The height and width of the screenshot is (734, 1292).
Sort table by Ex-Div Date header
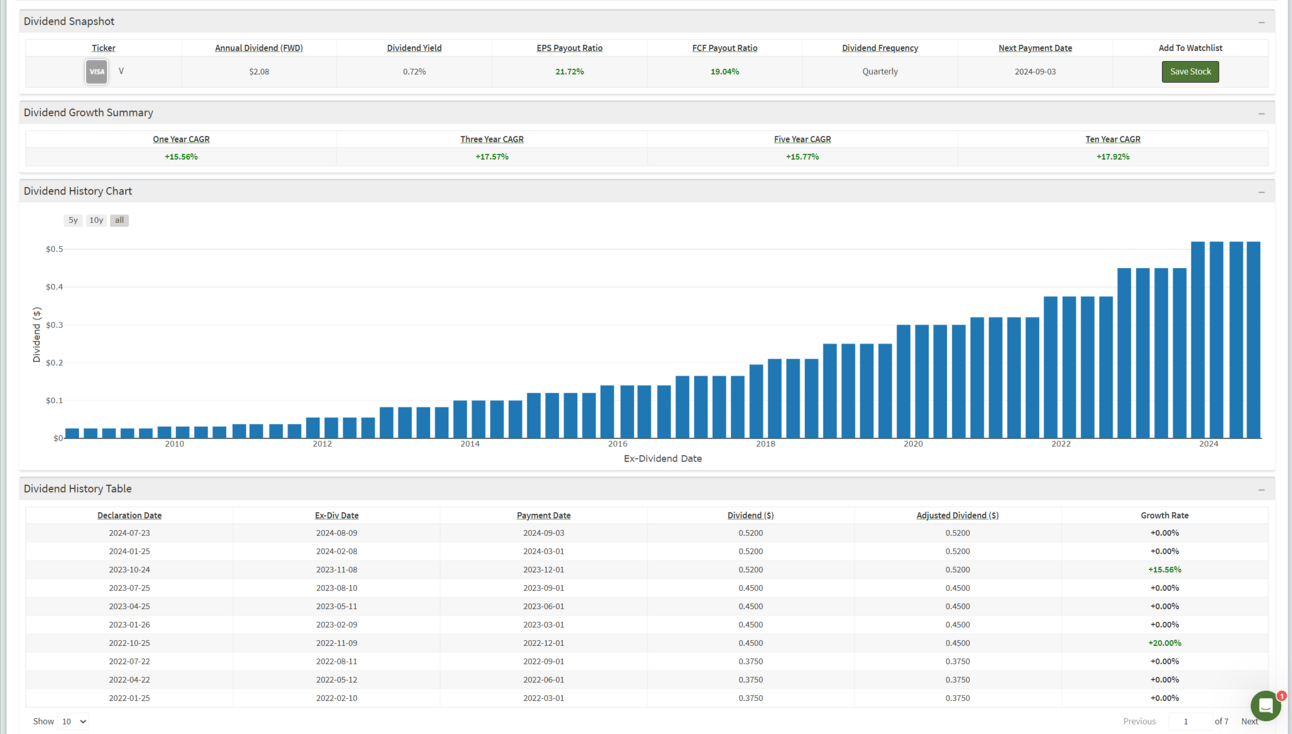point(336,516)
